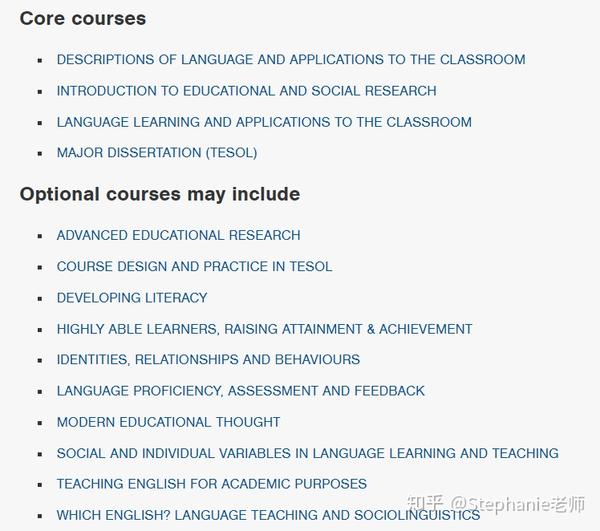This screenshot has width=600, height=531.
Task: Select the Major Dissertation (TESOL) link
Action: tap(157, 153)
